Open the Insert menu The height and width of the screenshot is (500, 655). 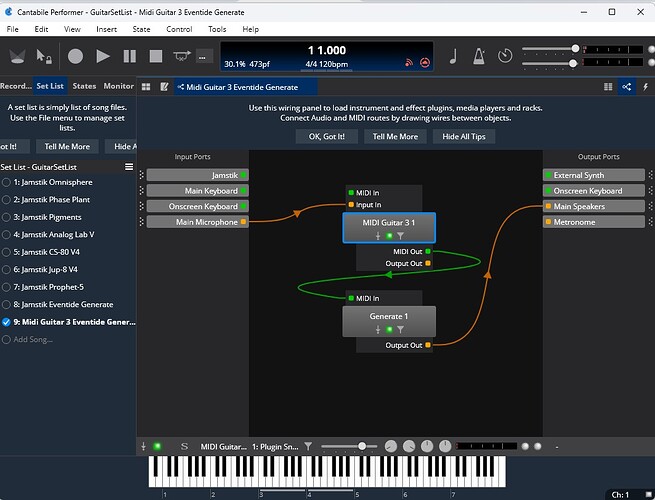pos(107,29)
